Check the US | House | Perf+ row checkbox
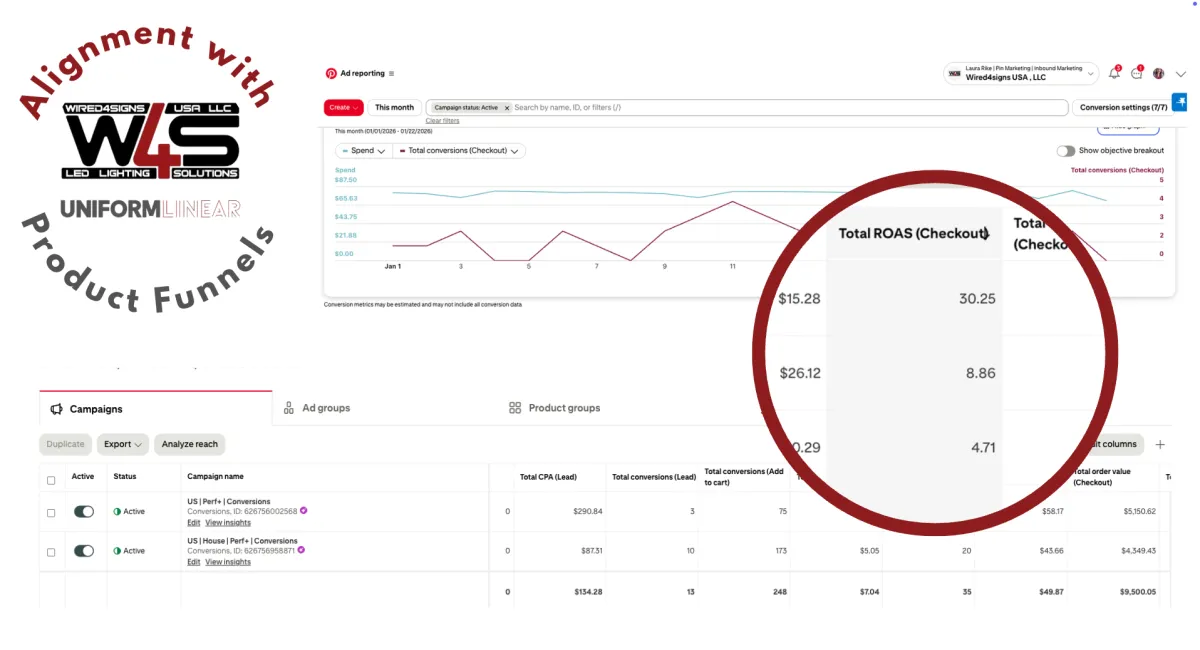Screen dimensions: 1200x650 [x=51, y=551]
